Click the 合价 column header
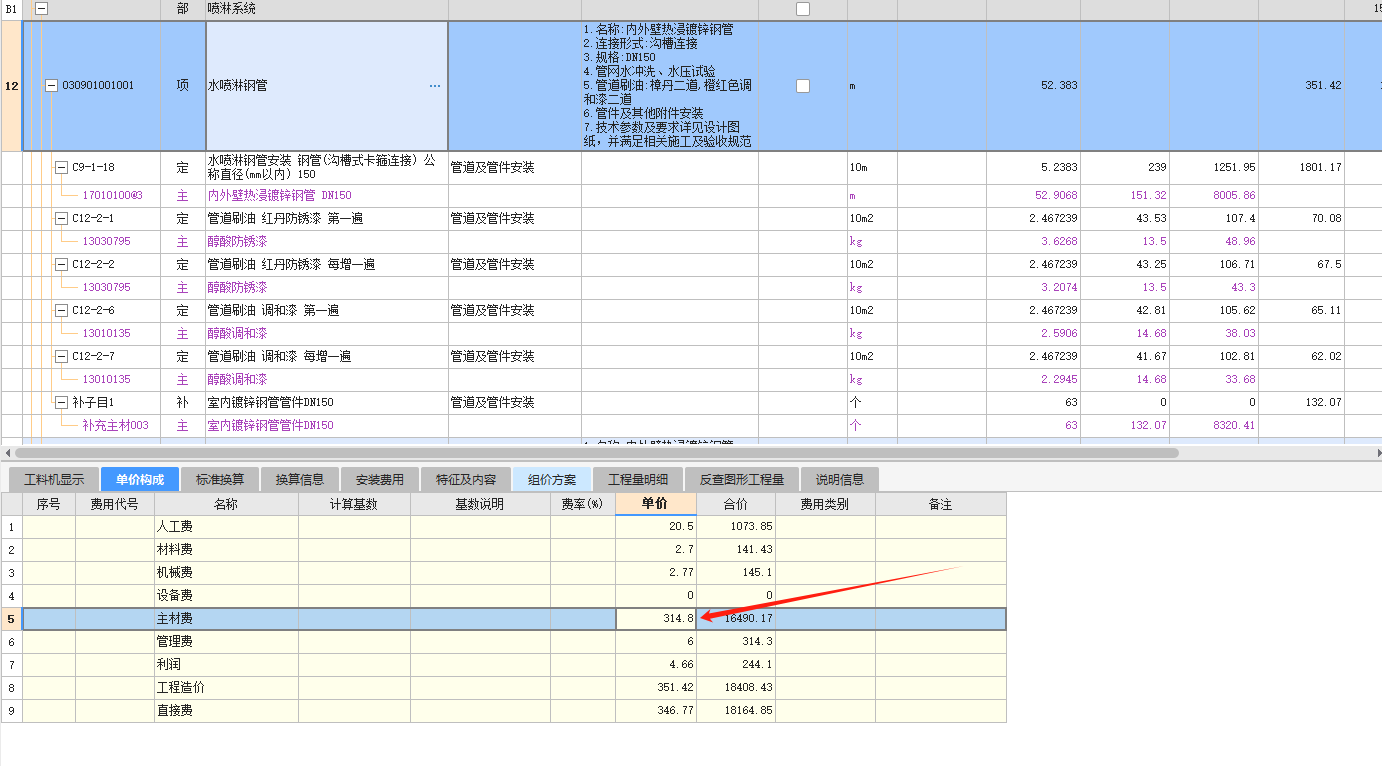This screenshot has height=766, width=1382. coord(735,504)
